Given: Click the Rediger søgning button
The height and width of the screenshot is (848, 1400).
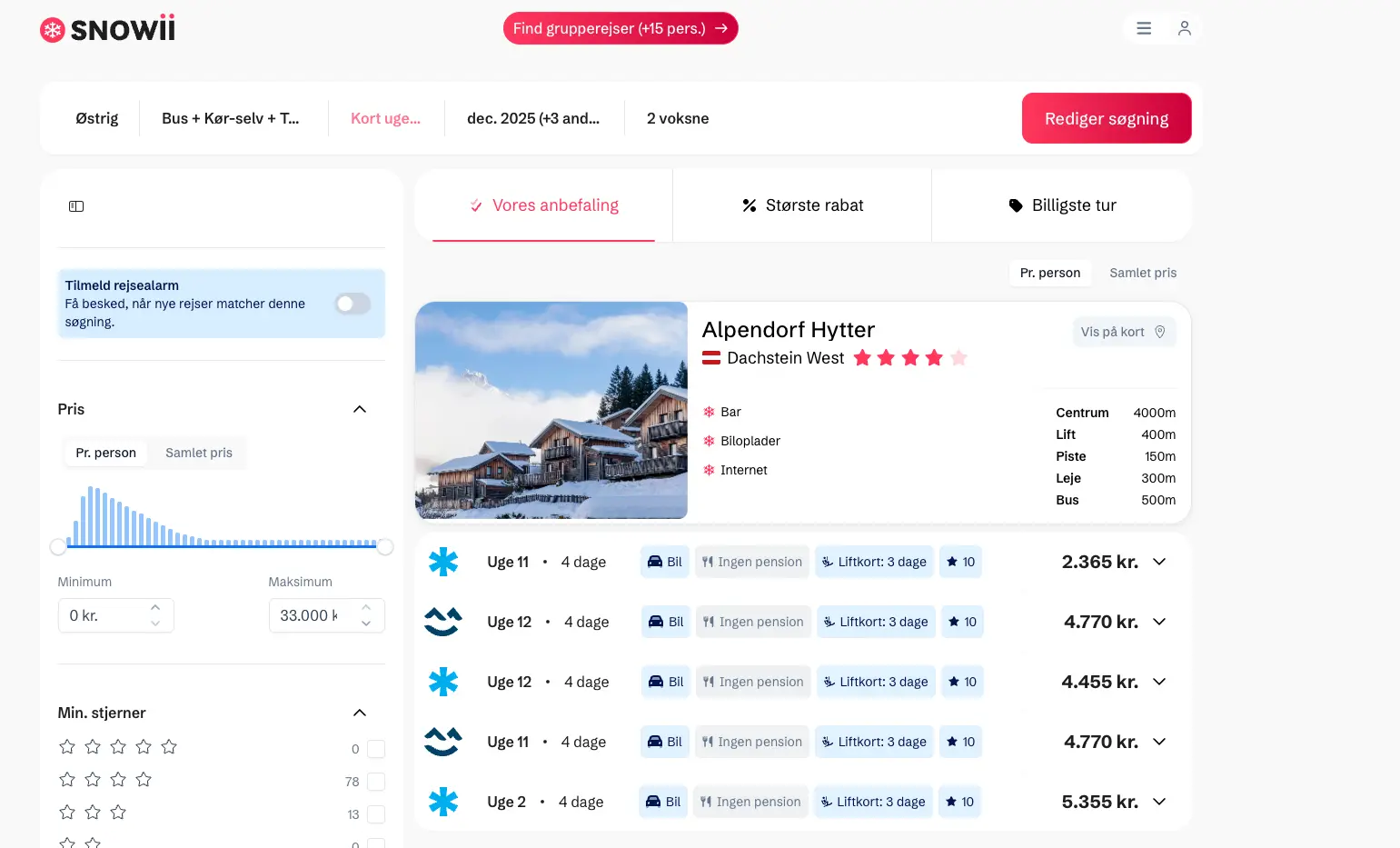Looking at the screenshot, I should tap(1107, 118).
